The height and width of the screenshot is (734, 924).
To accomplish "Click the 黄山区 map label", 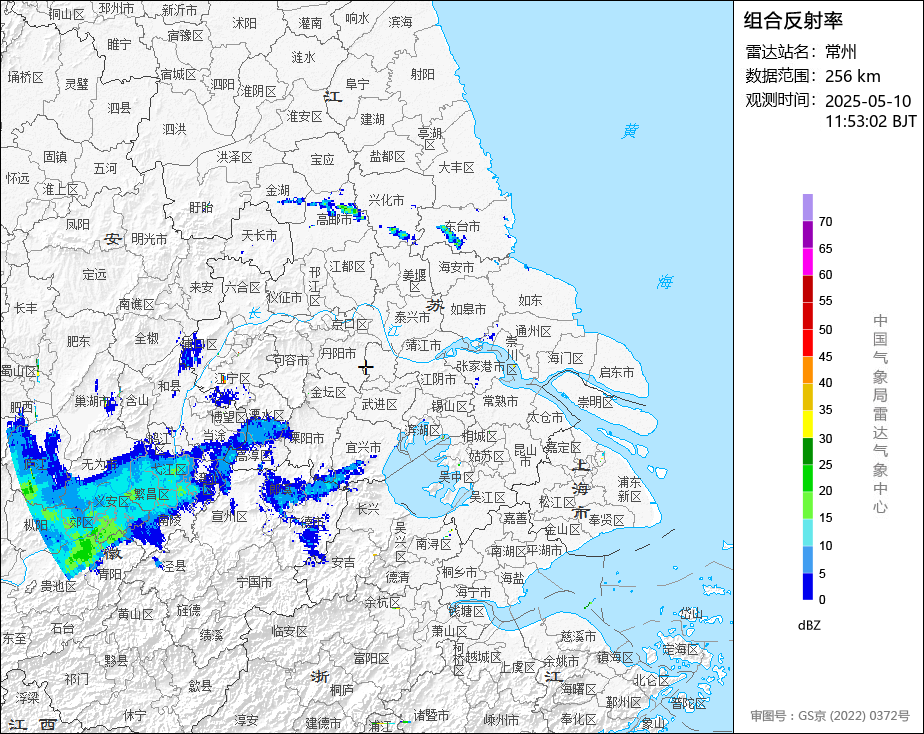I will [136, 614].
